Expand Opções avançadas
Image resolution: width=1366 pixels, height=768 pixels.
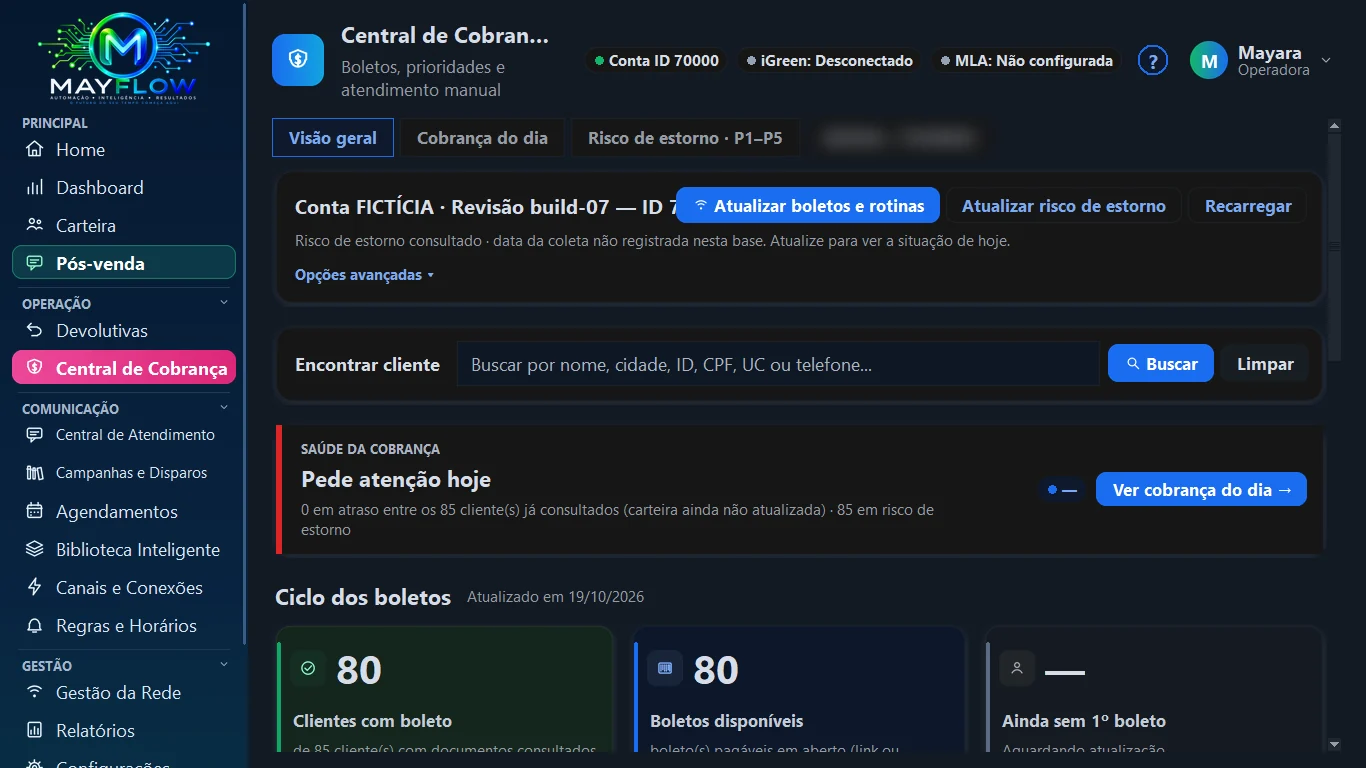point(364,275)
